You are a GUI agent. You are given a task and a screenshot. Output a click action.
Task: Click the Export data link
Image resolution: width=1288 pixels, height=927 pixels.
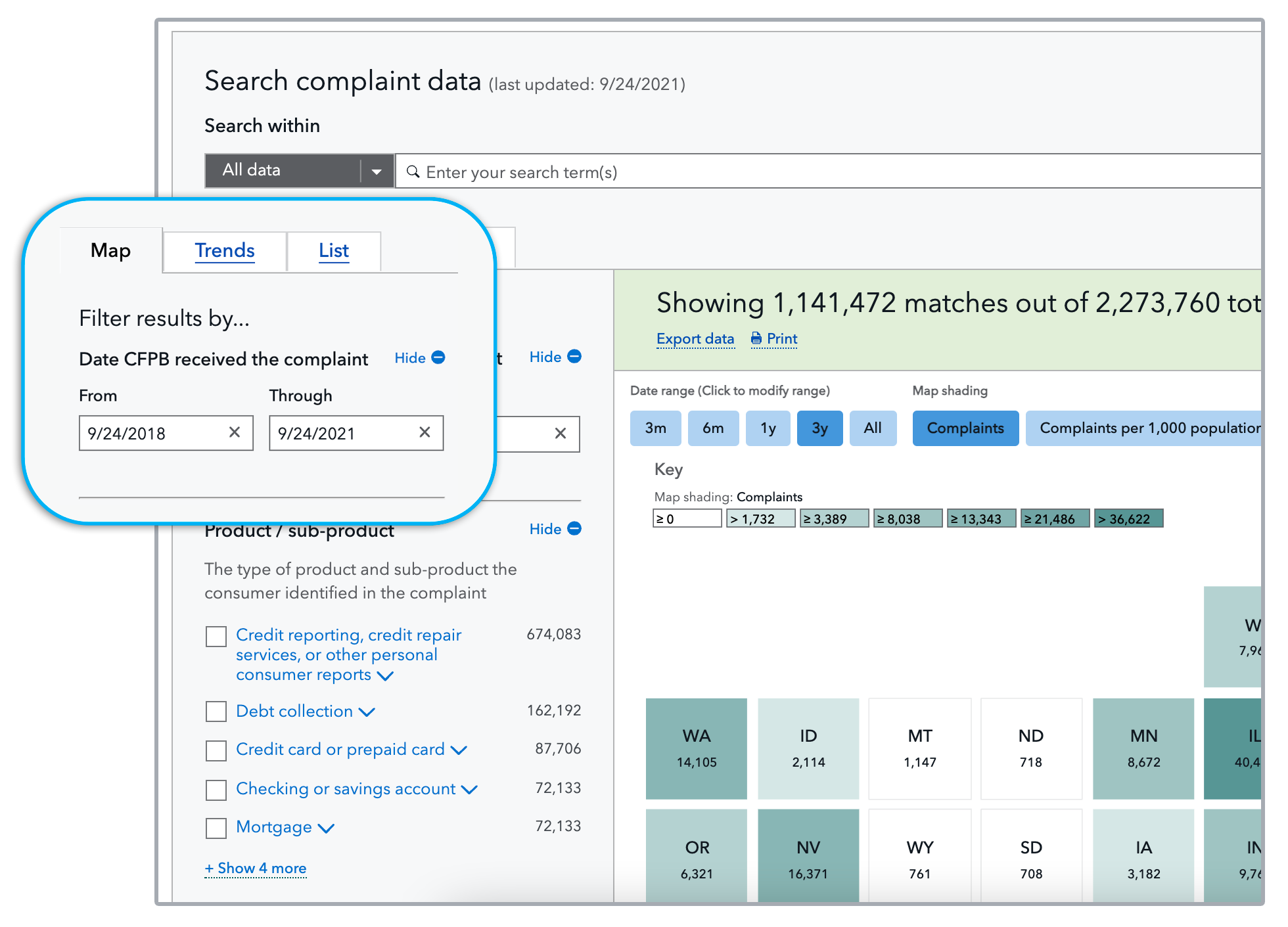(695, 338)
